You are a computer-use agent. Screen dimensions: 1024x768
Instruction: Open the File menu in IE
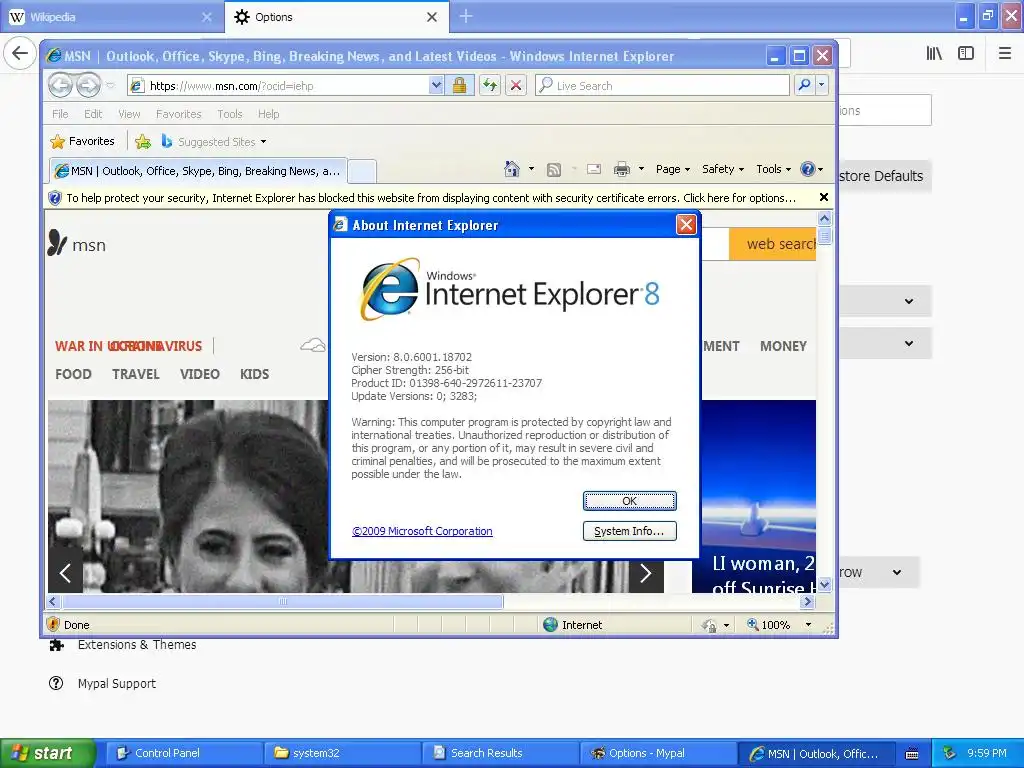click(x=60, y=114)
